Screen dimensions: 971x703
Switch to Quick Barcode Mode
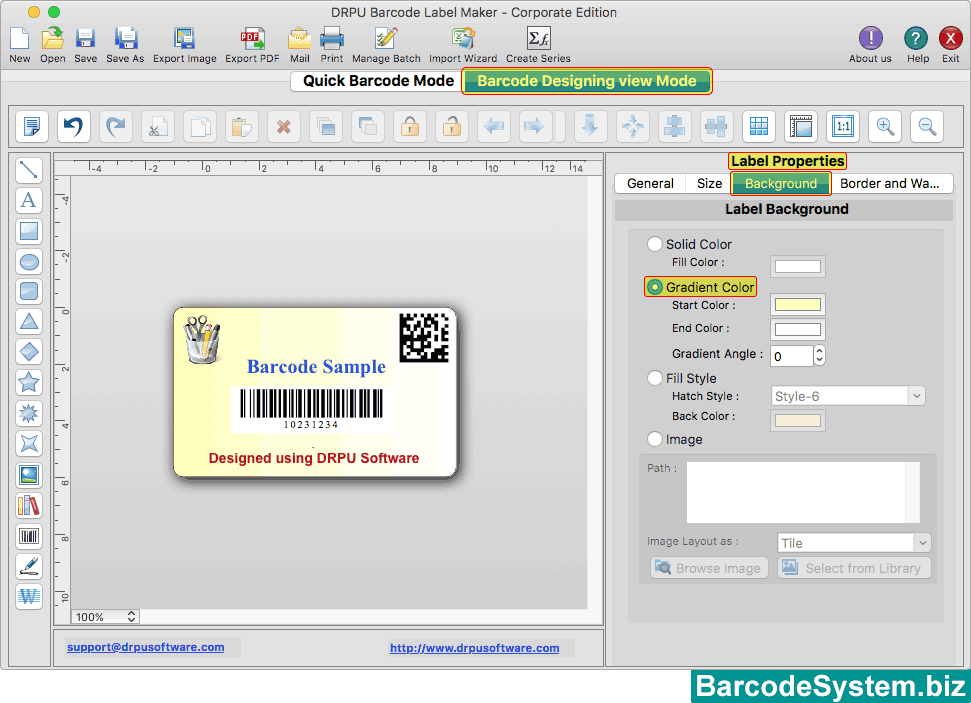tap(378, 81)
